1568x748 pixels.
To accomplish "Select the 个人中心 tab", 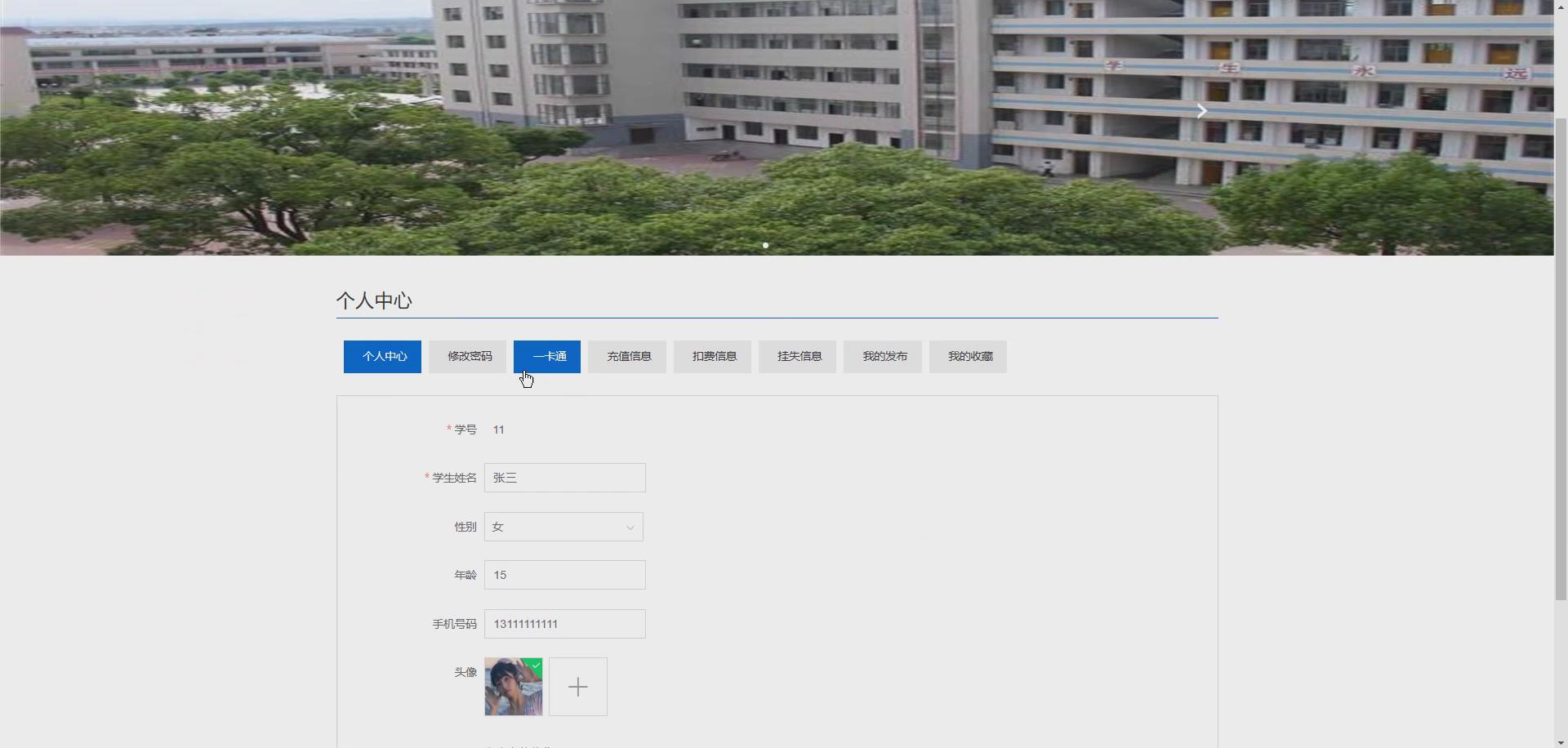I will 381,356.
